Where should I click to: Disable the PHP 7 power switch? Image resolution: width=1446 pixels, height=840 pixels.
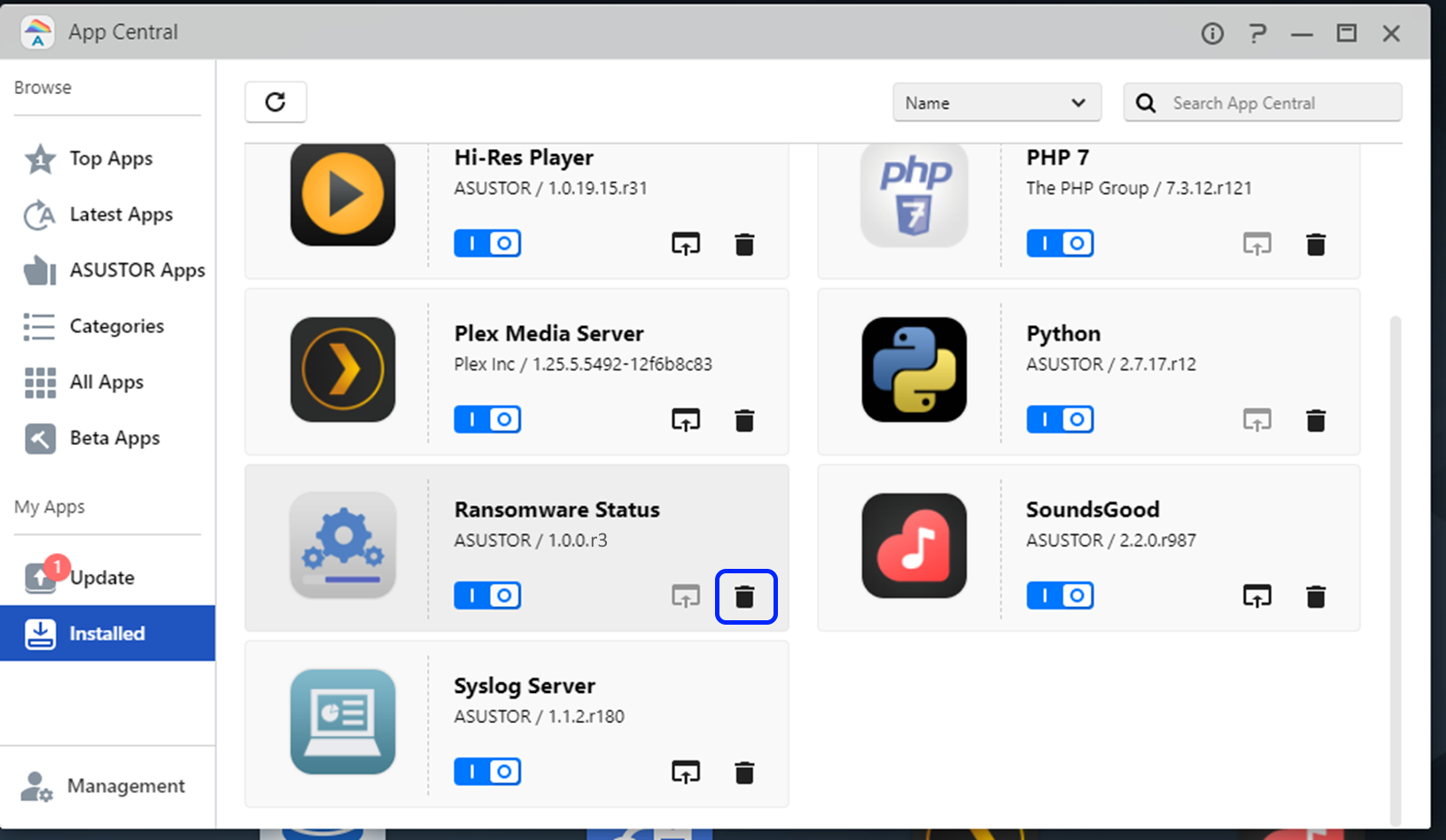pos(1060,243)
